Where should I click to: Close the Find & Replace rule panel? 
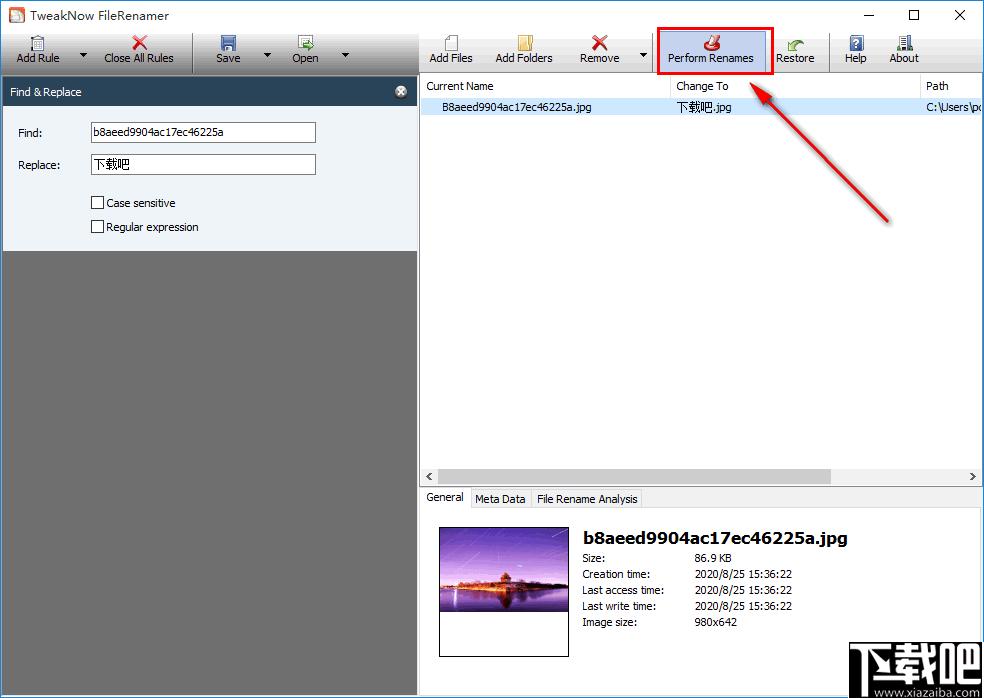coord(401,92)
